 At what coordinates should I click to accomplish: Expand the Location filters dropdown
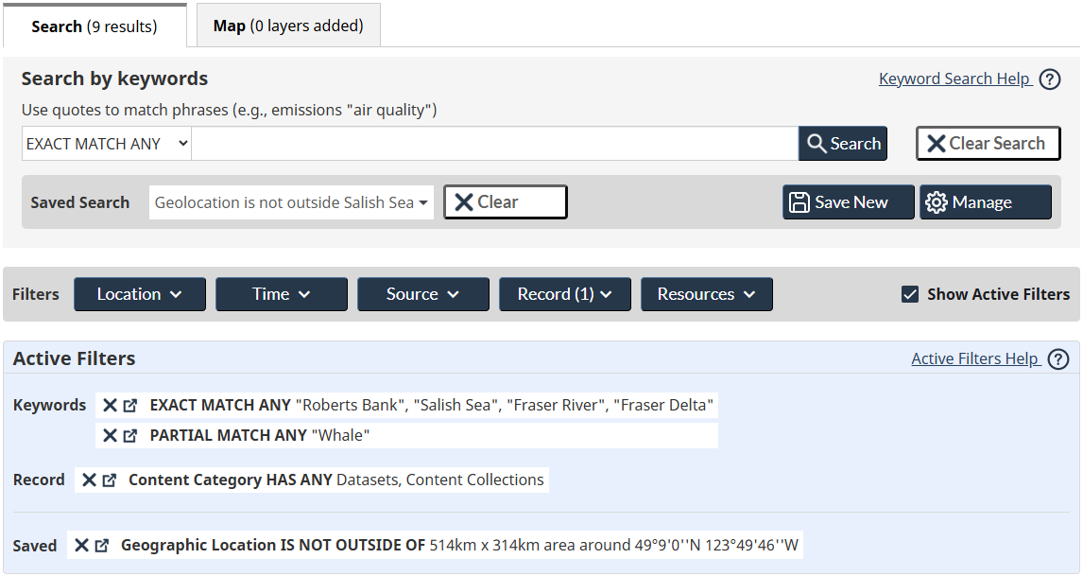[139, 294]
